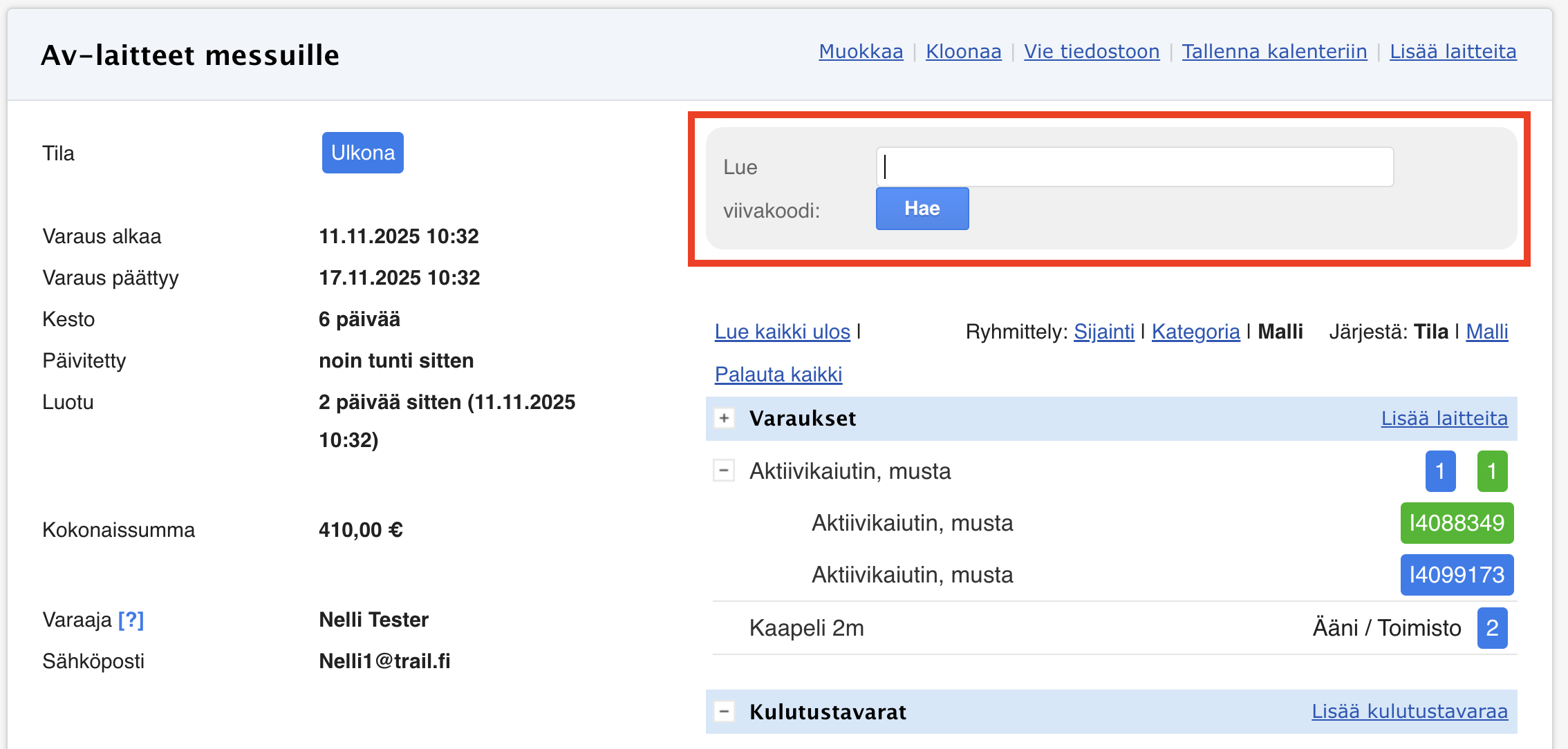Group items by Sijainti
Viewport: 1568px width, 749px height.
[1103, 332]
